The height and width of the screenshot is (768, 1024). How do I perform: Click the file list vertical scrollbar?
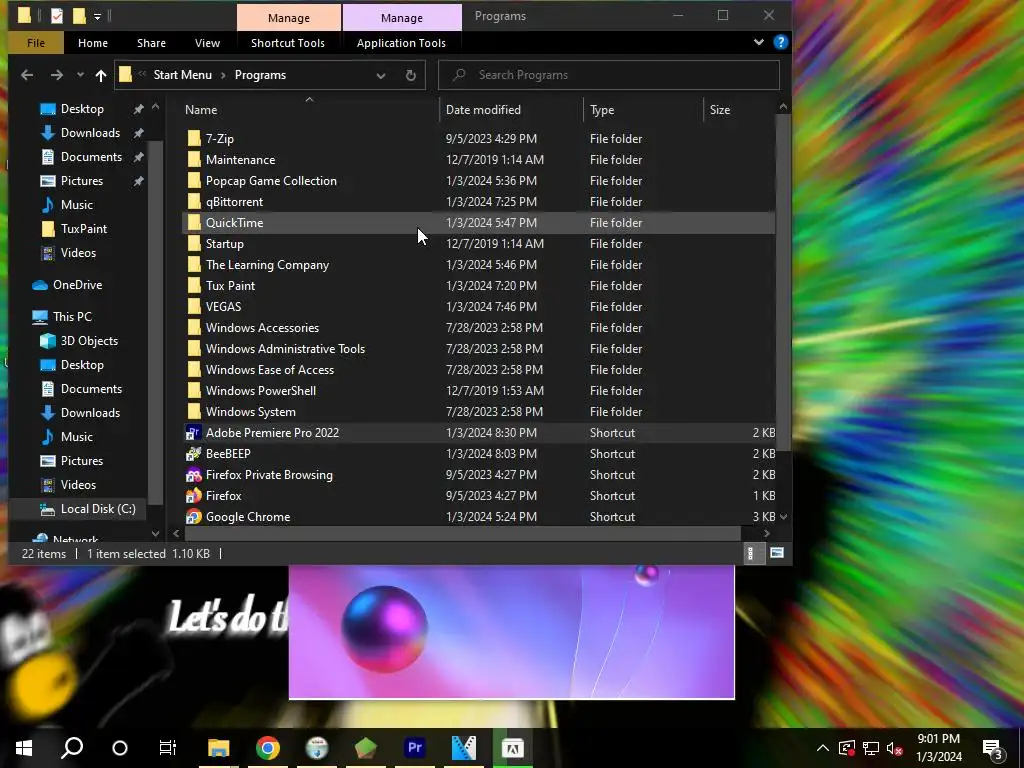[x=783, y=282]
